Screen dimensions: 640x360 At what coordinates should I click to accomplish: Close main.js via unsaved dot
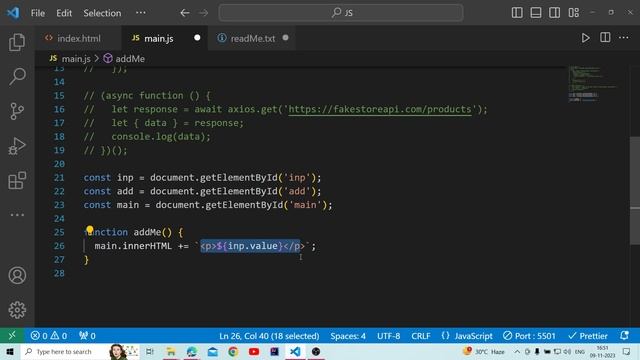click(197, 38)
